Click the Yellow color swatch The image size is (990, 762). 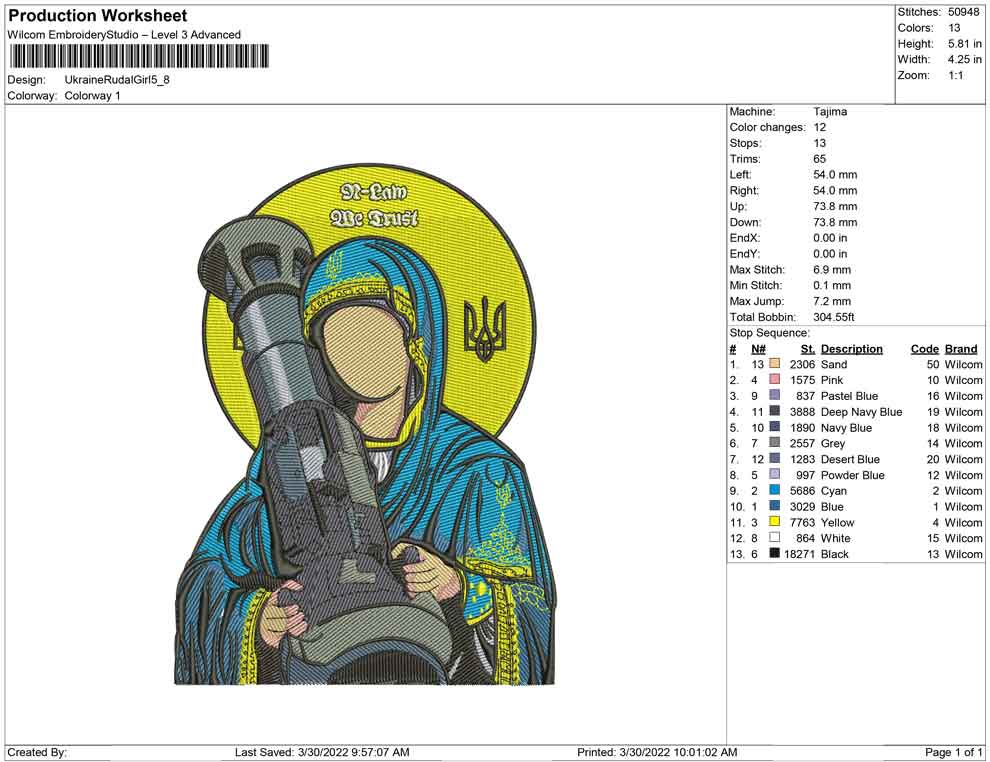tap(775, 521)
